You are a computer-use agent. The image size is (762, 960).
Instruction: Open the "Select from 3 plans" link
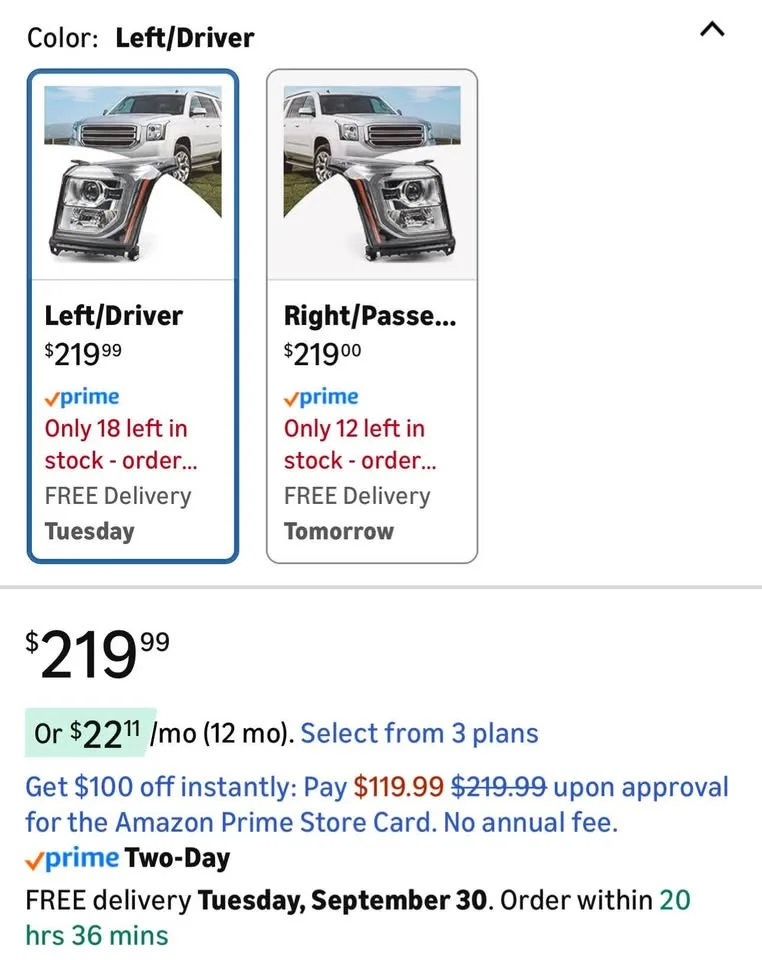419,733
